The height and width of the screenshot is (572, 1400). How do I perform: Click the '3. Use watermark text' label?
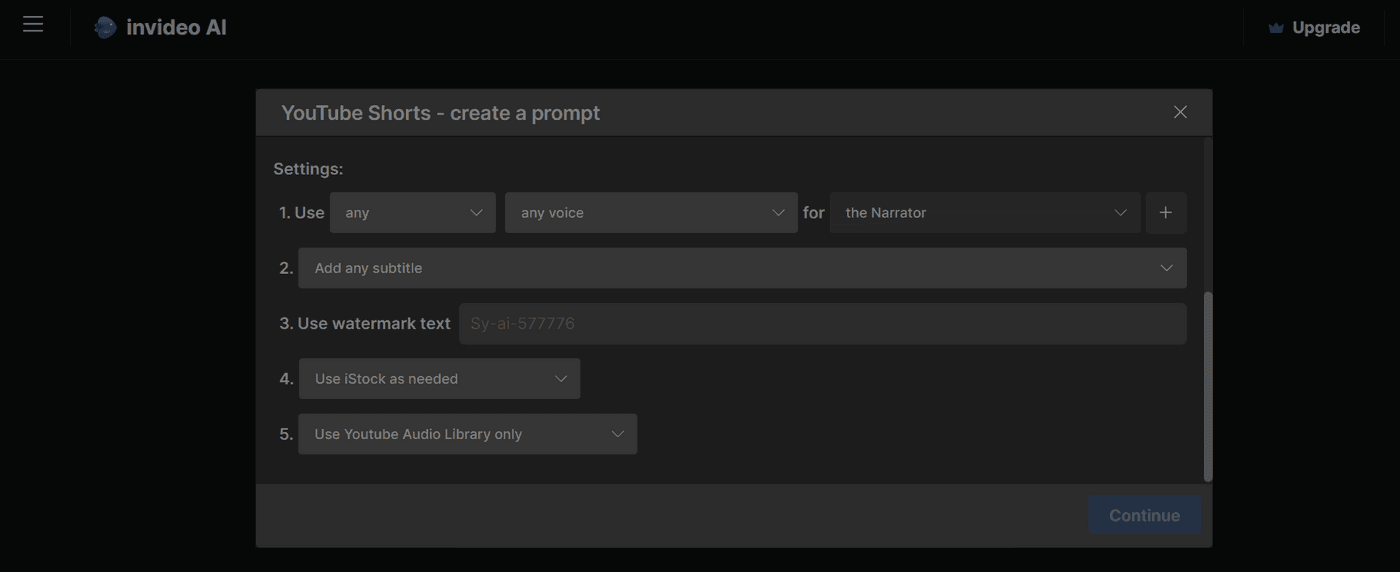point(365,324)
